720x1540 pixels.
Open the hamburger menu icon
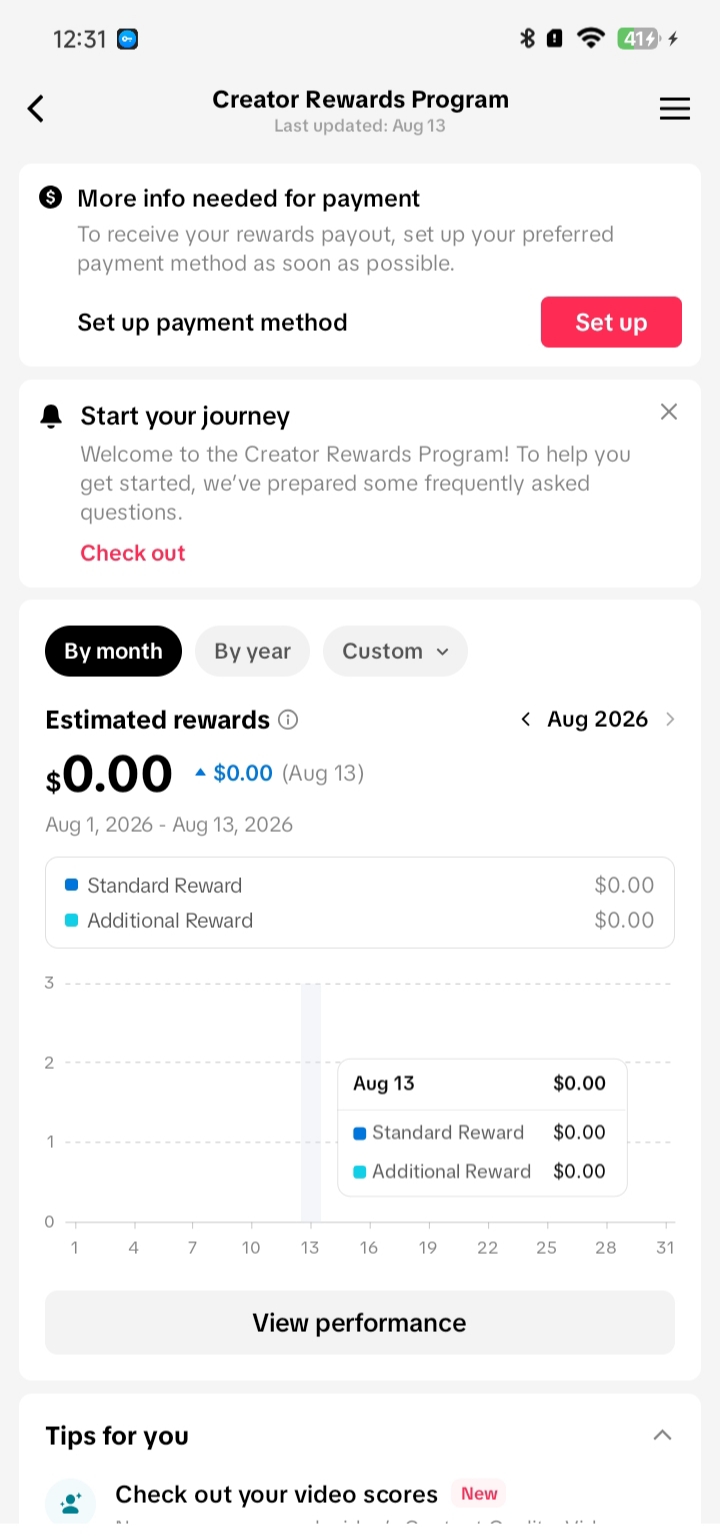pyautogui.click(x=675, y=109)
